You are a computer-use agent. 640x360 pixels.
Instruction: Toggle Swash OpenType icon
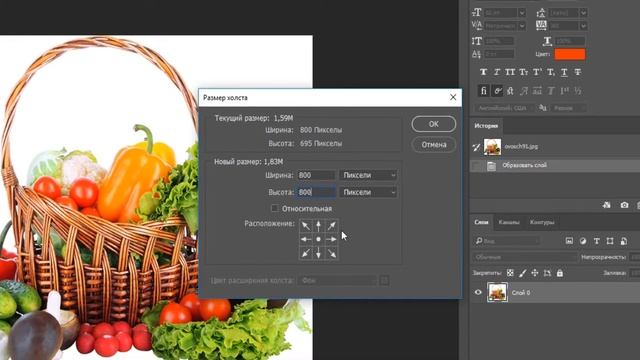[524, 91]
